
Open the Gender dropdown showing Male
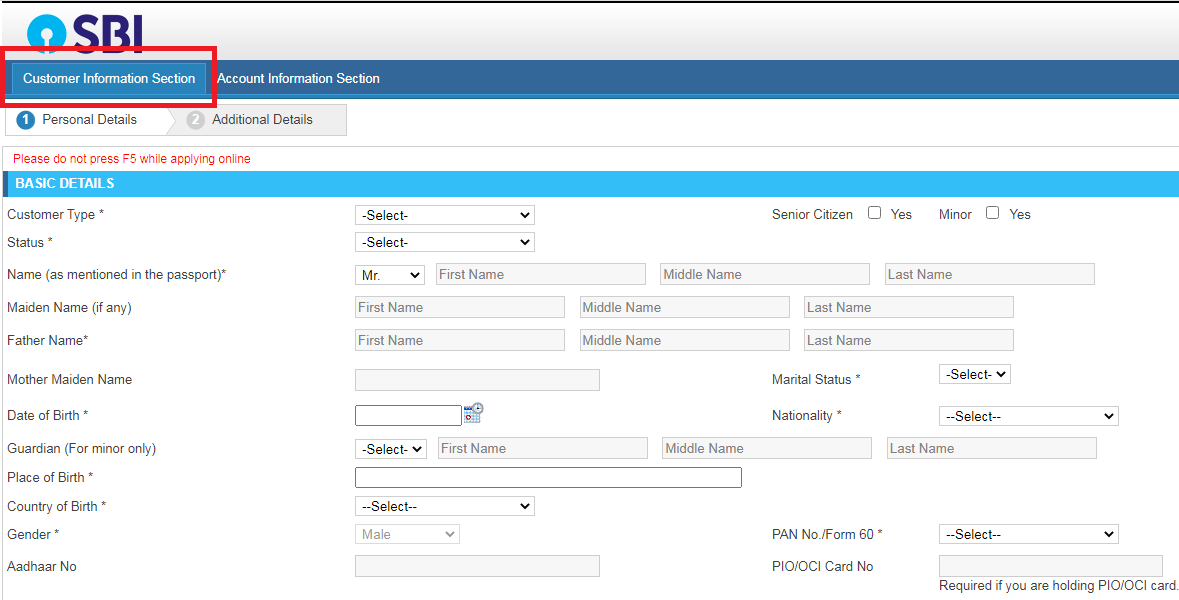point(407,534)
